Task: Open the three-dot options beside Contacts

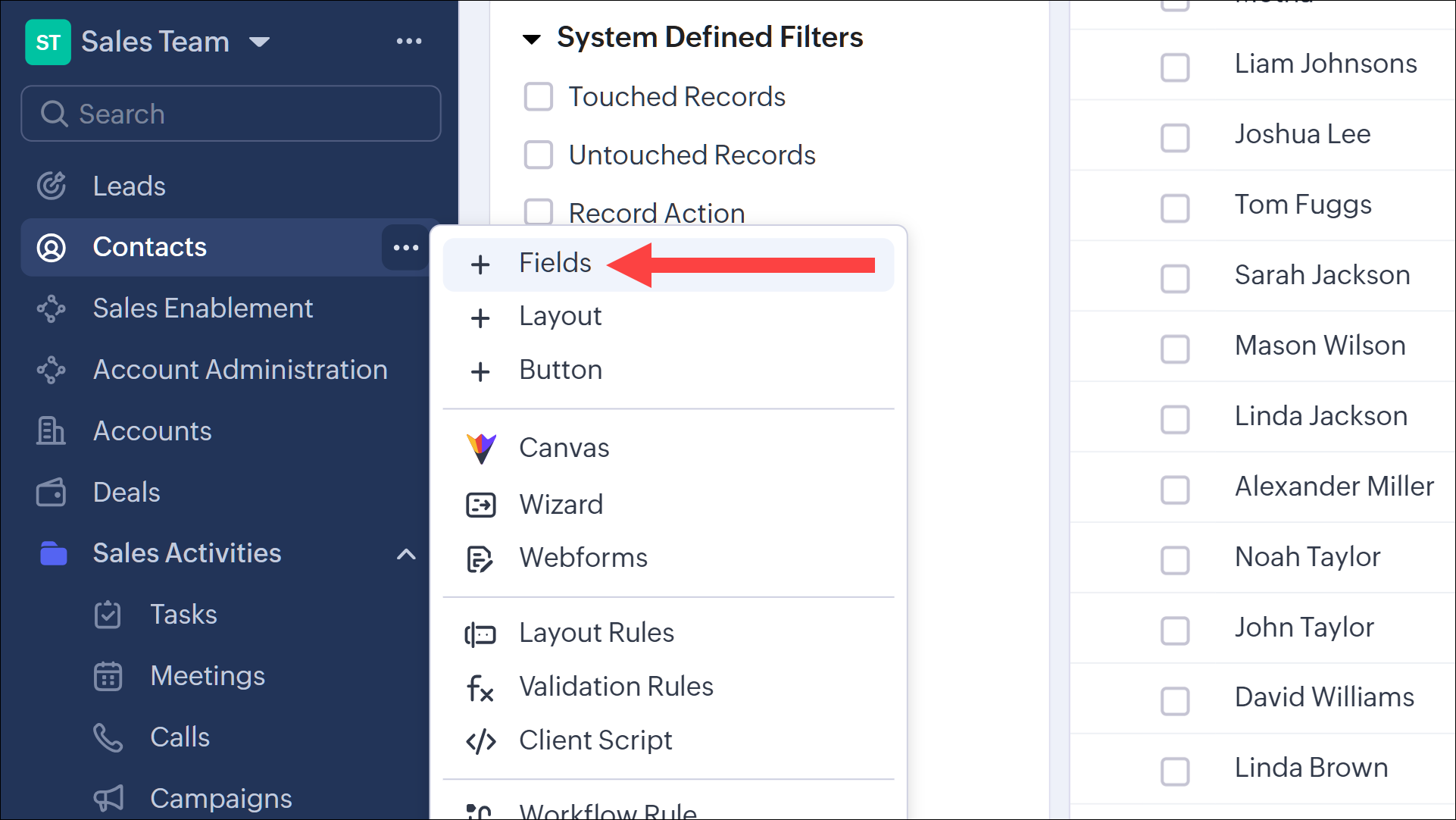Action: coord(405,247)
